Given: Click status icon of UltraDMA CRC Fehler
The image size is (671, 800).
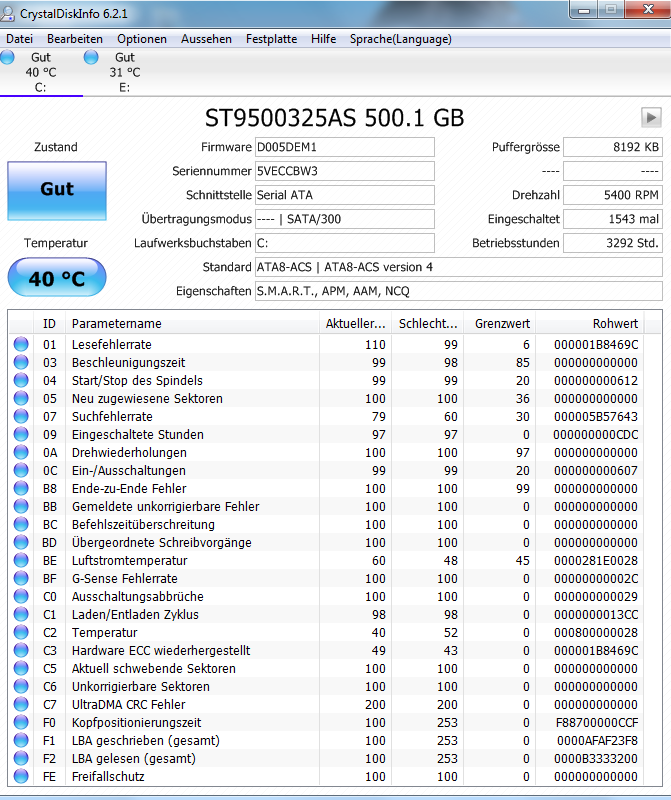Looking at the screenshot, I should pyautogui.click(x=21, y=705).
